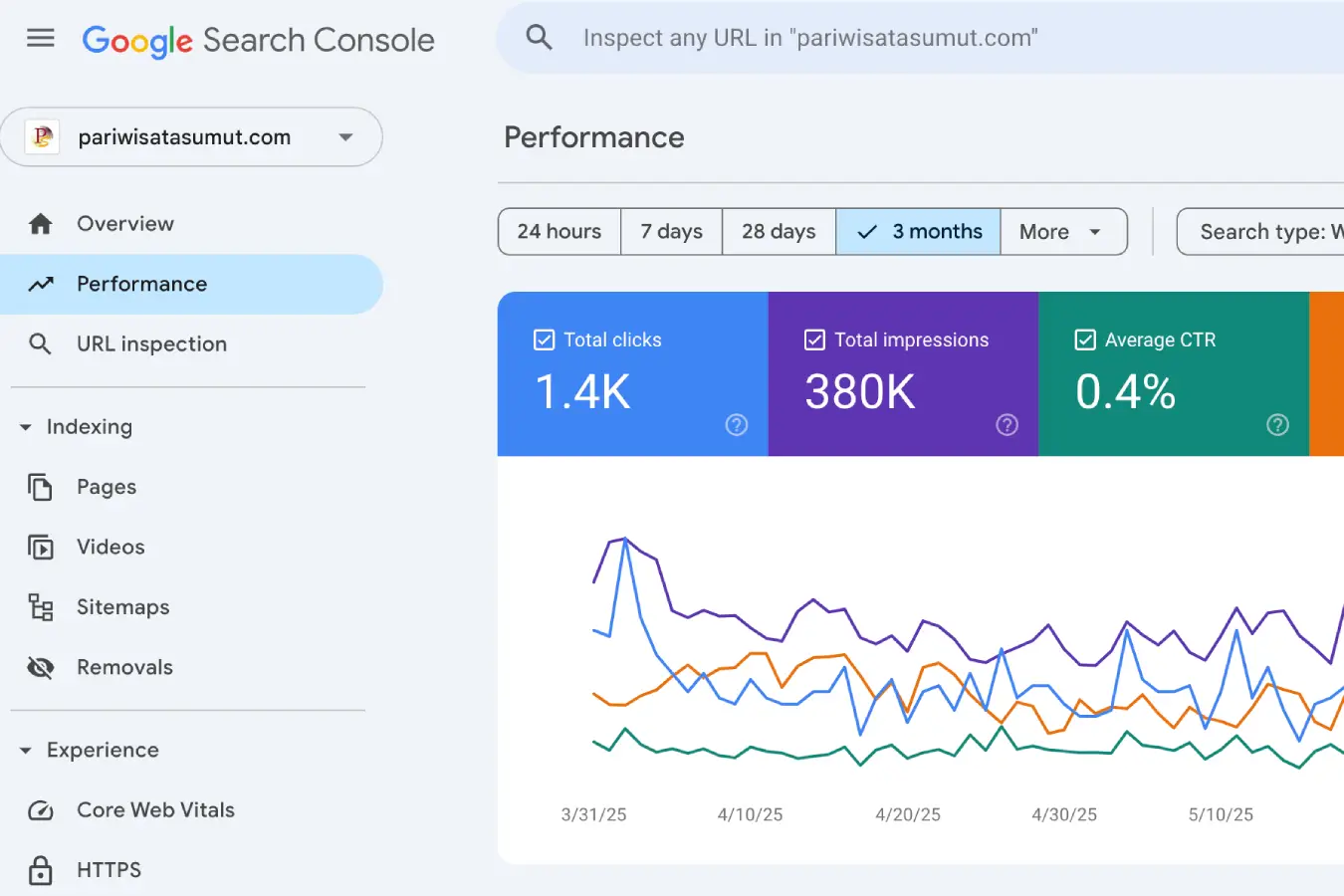The image size is (1344, 896).
Task: Toggle the Average CTR checkbox off
Action: [1085, 339]
